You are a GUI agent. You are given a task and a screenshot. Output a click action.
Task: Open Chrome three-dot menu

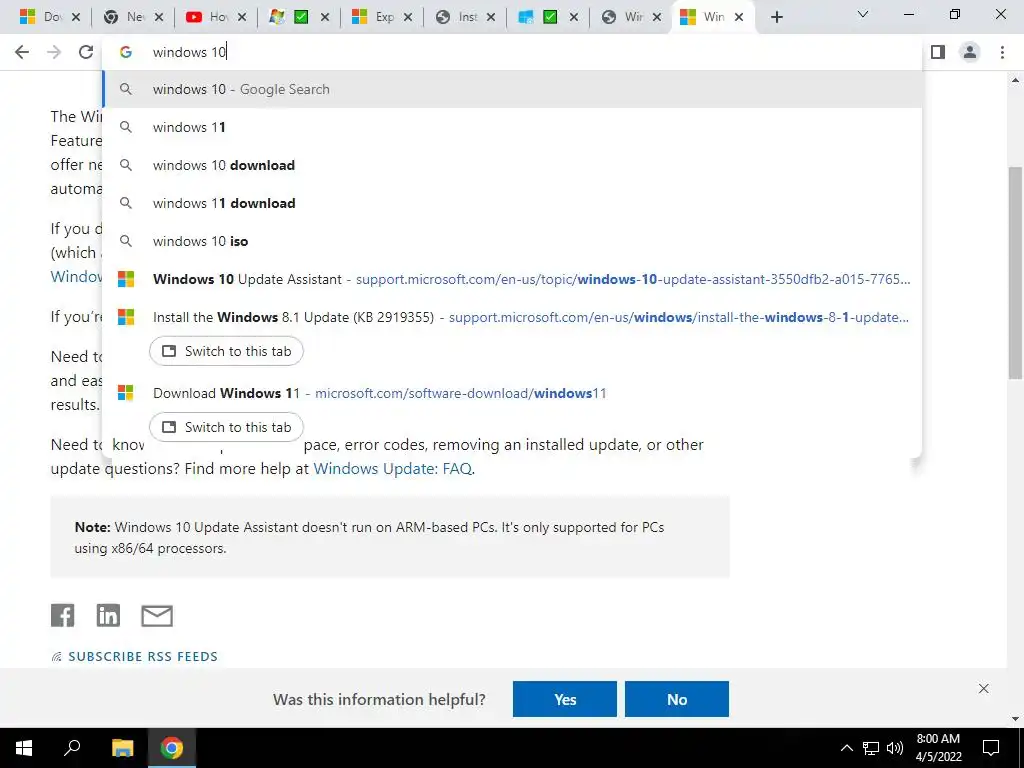[1002, 52]
